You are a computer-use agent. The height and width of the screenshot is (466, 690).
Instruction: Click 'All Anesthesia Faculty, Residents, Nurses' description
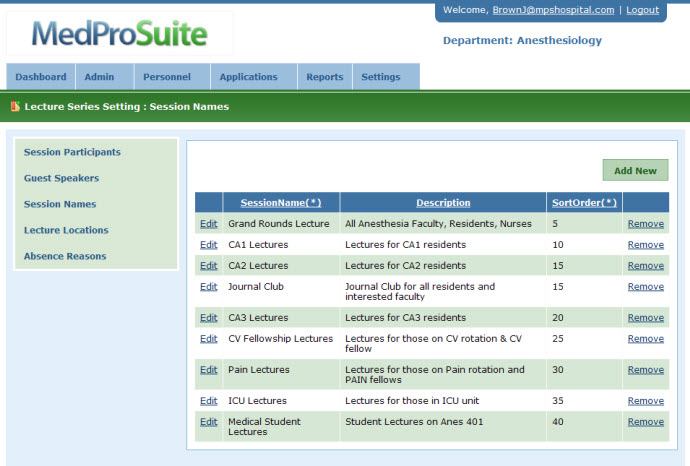pyautogui.click(x=438, y=224)
